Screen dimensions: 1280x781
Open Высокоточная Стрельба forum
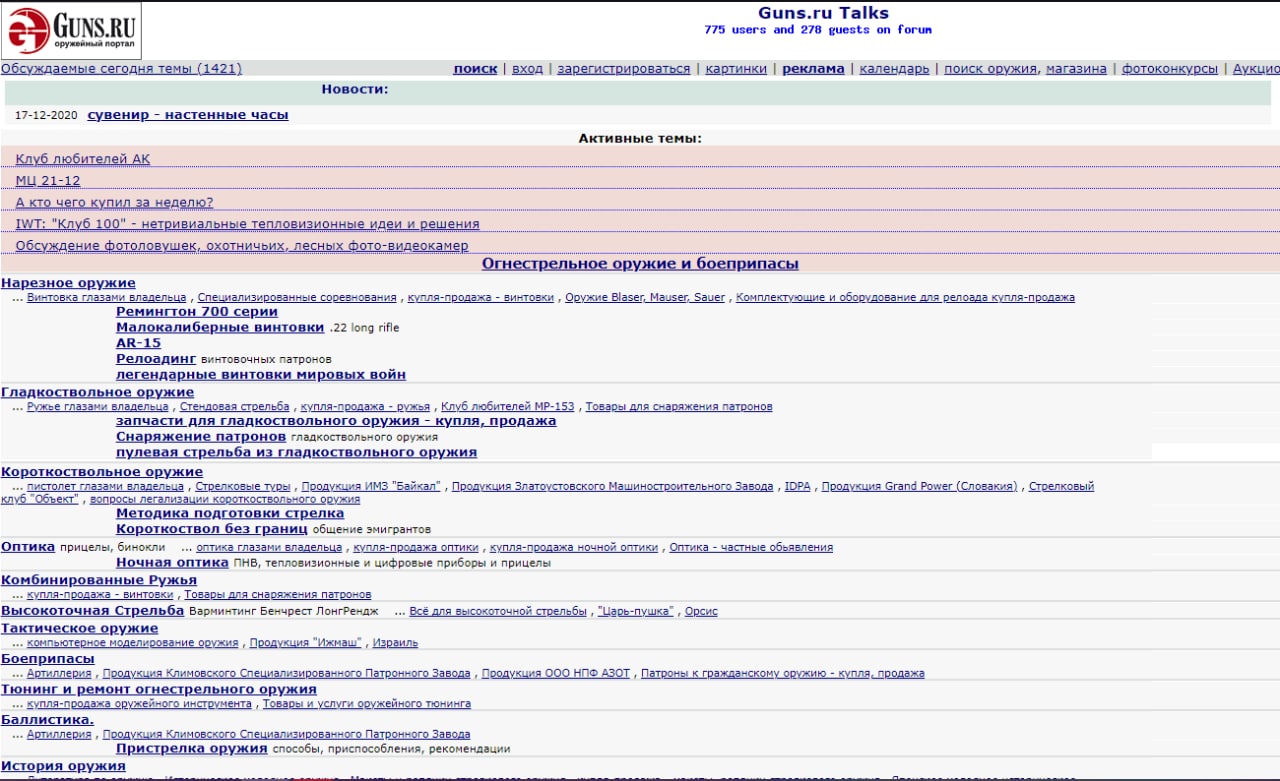coord(93,611)
